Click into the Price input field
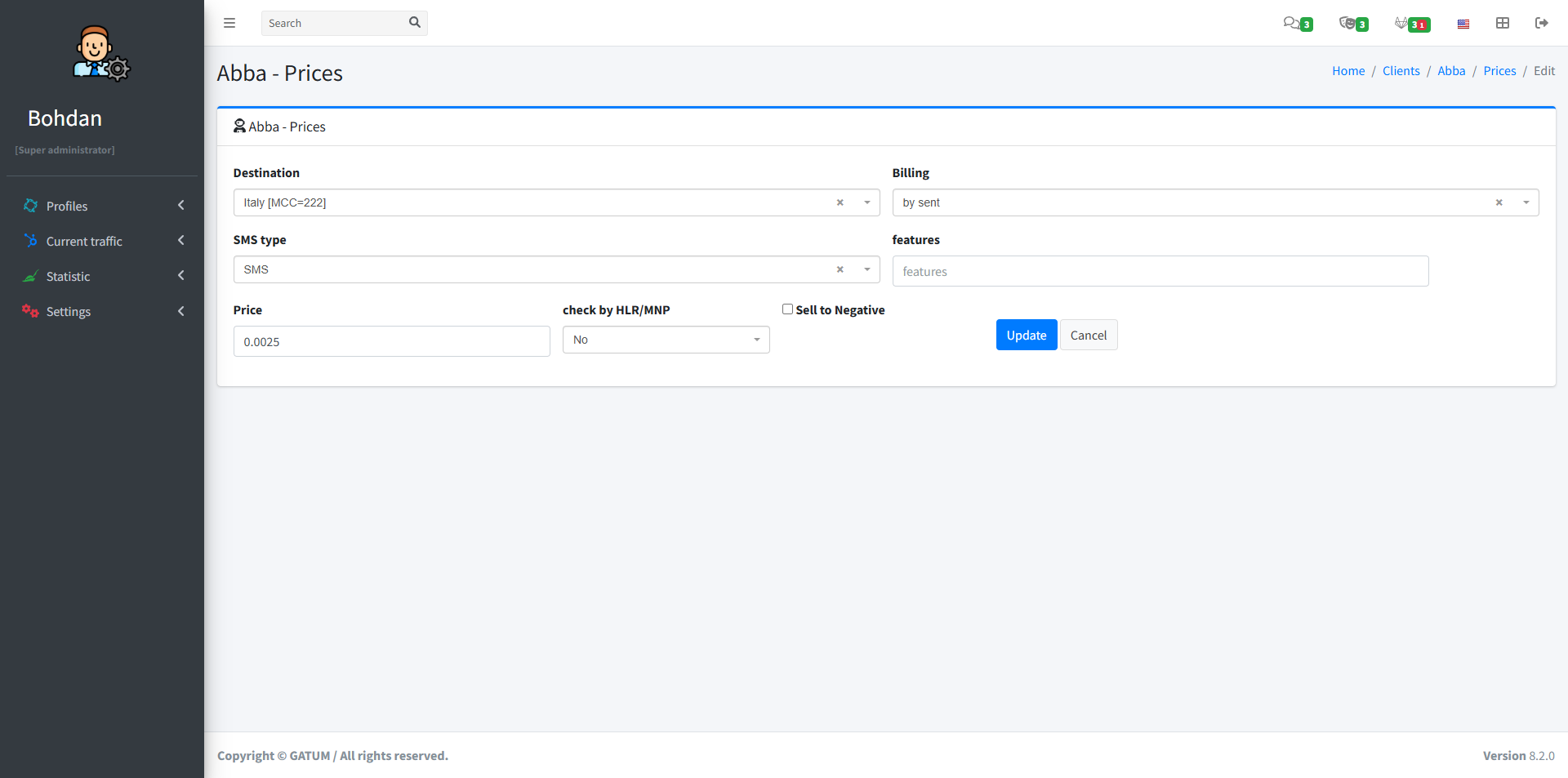The height and width of the screenshot is (778, 1568). [391, 341]
